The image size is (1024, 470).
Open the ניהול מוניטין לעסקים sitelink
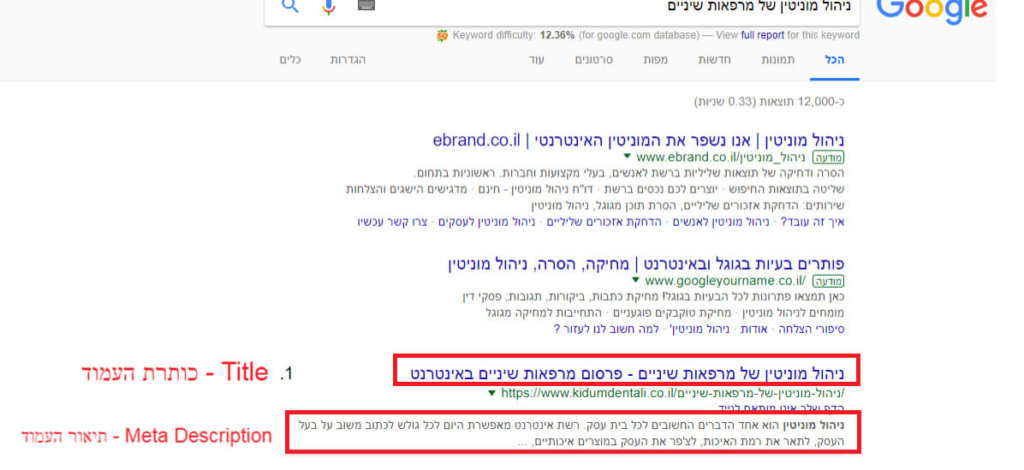487,222
